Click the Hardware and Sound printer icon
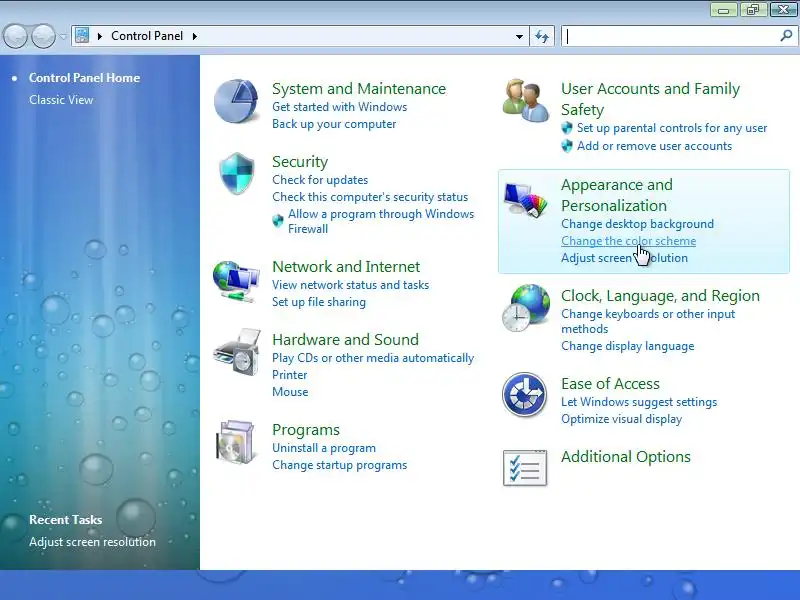 click(x=238, y=352)
